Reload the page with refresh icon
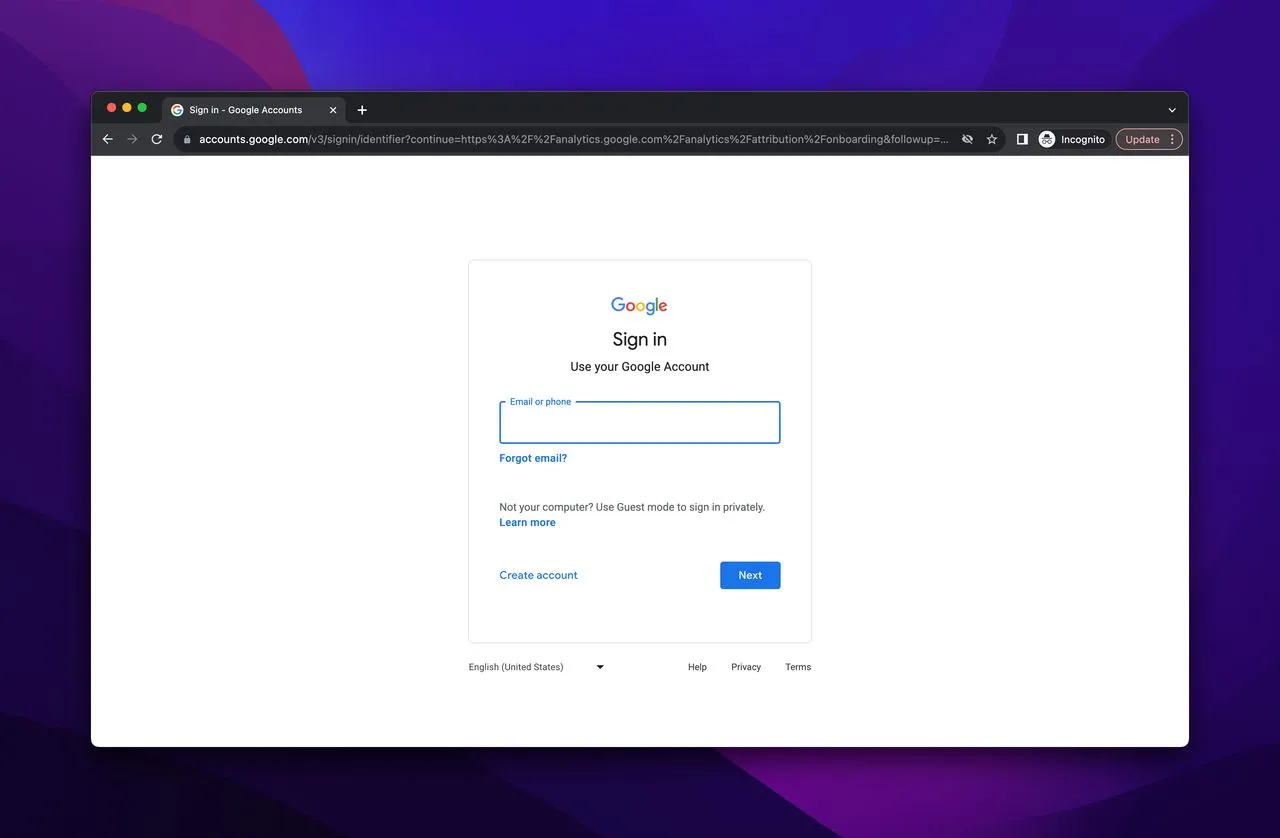 [x=157, y=139]
